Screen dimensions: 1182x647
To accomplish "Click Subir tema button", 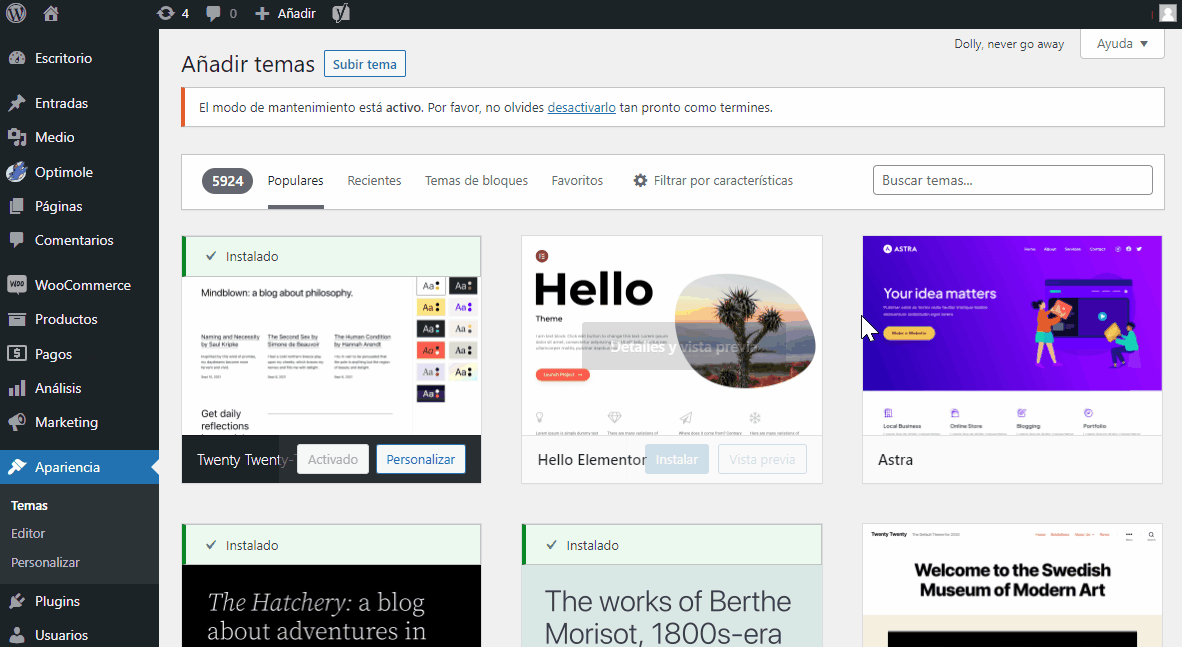I will coord(365,64).
